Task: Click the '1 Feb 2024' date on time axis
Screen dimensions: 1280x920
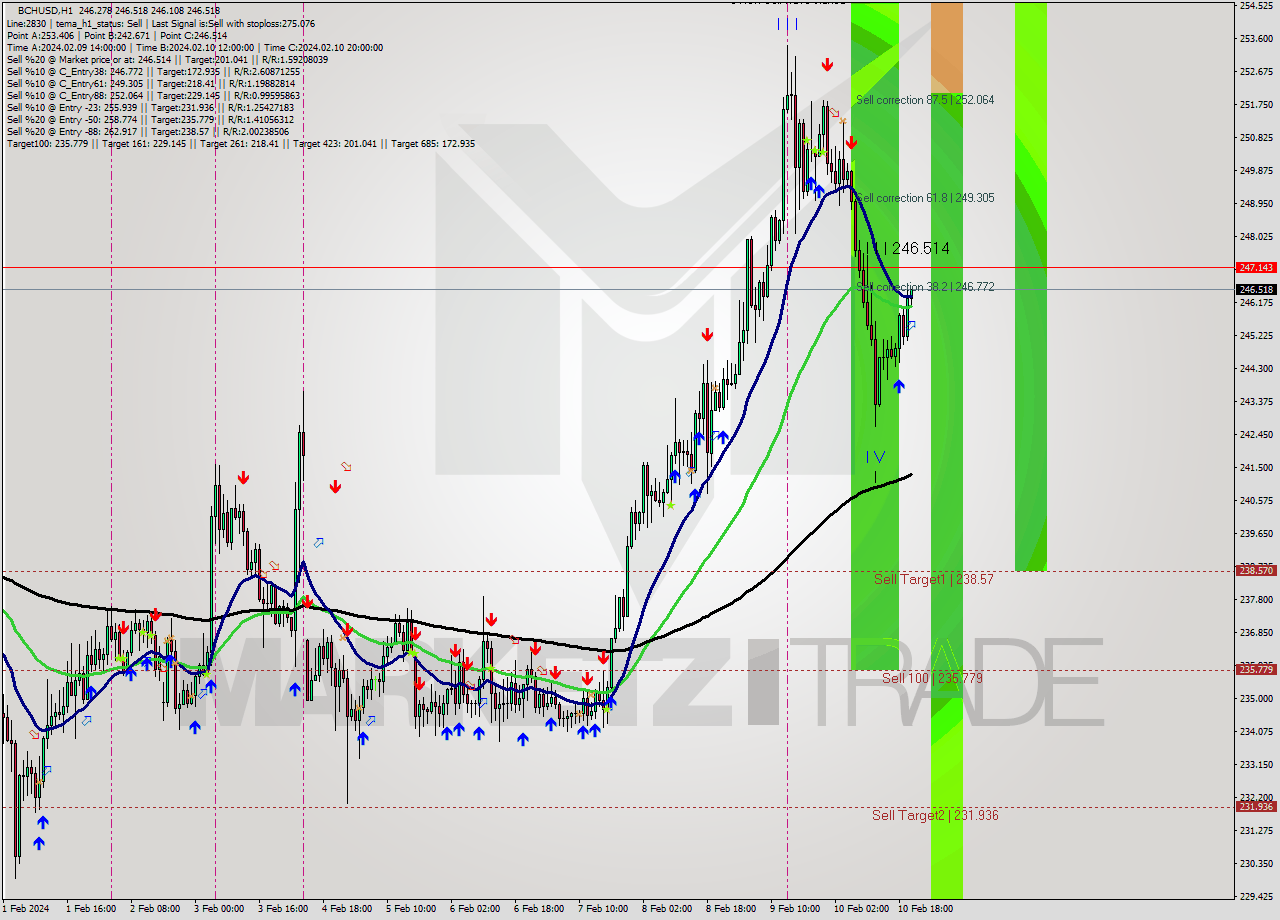Action: pyautogui.click(x=25, y=909)
